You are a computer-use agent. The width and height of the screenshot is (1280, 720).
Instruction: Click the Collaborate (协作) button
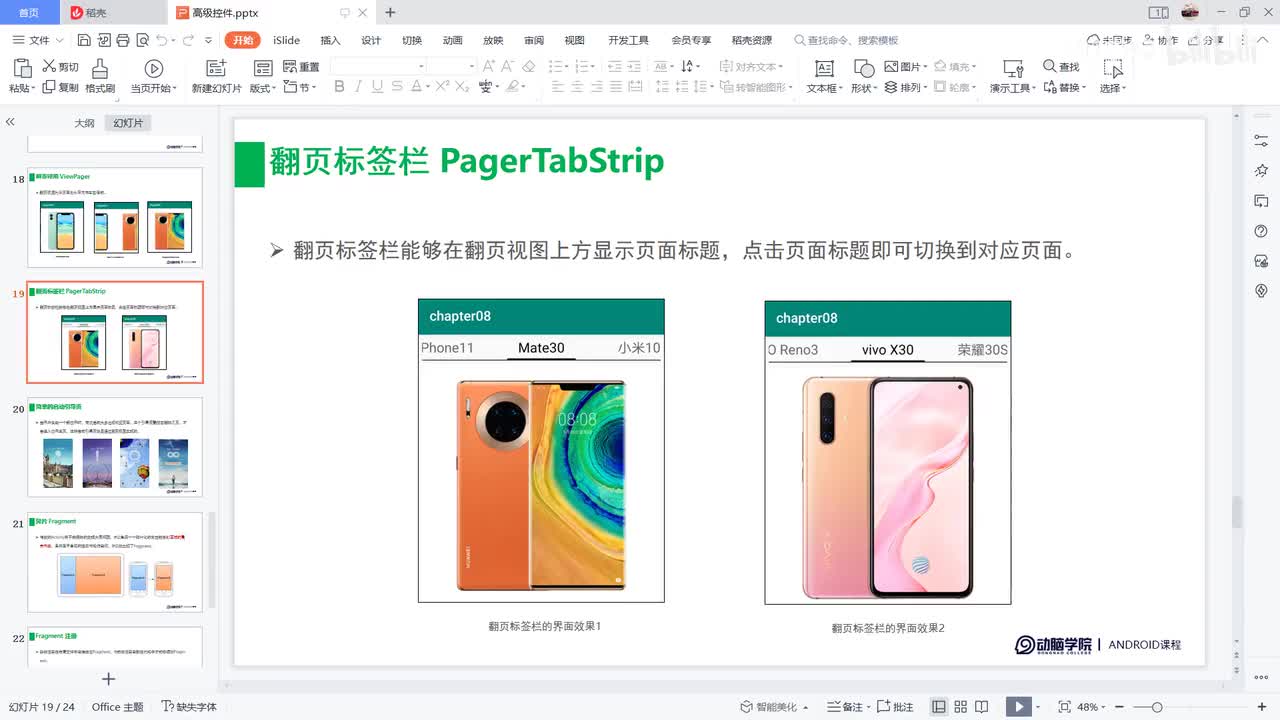[1160, 40]
